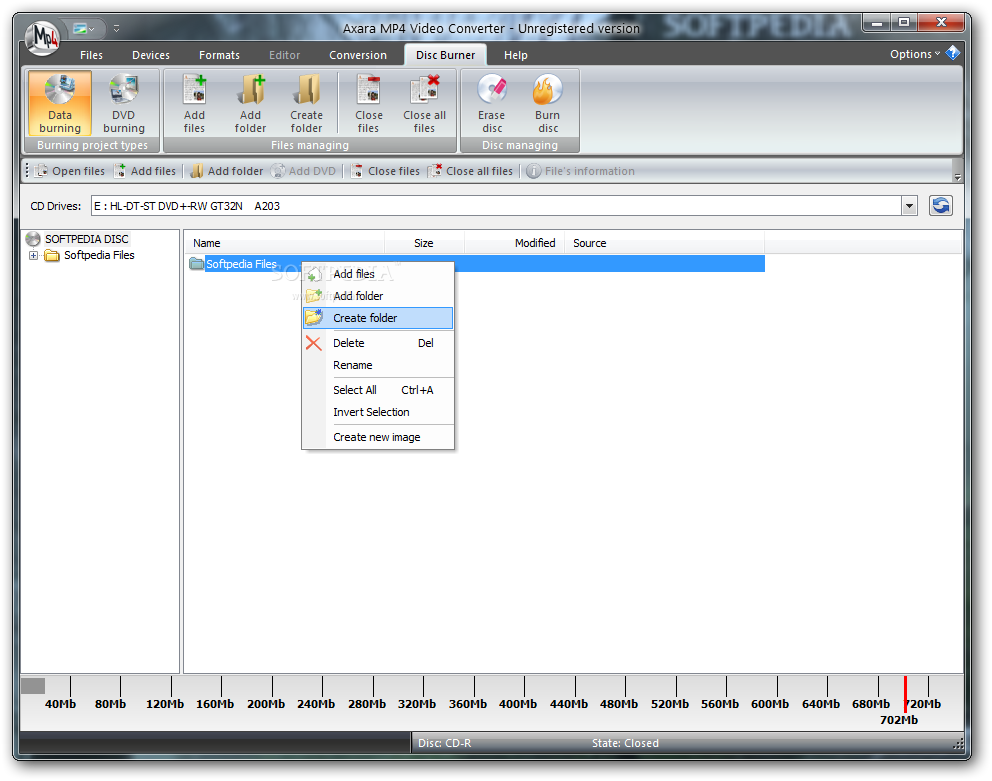Sort by Modified column header
992x781 pixels.
514,243
